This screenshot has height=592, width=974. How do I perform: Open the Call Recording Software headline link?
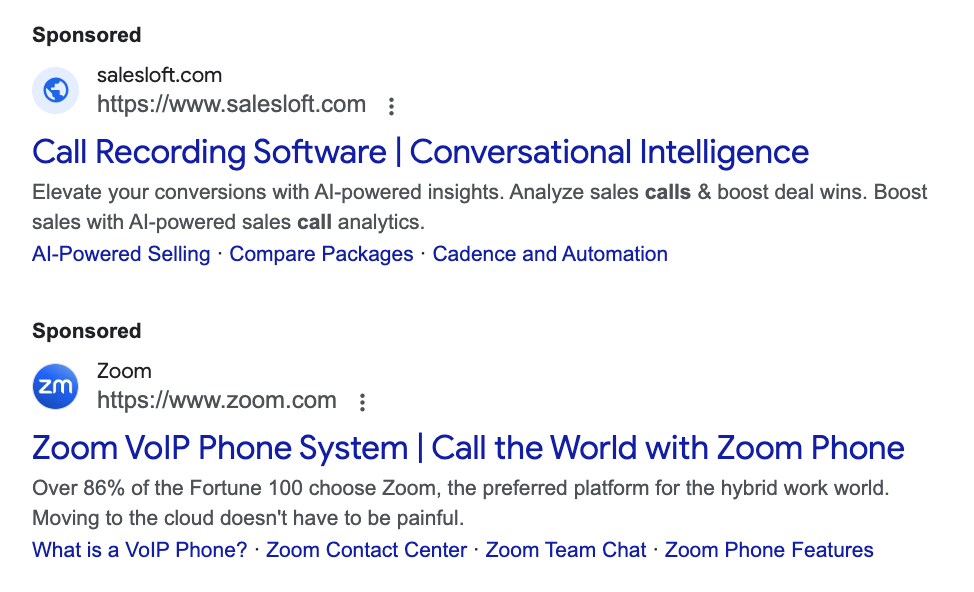[420, 152]
